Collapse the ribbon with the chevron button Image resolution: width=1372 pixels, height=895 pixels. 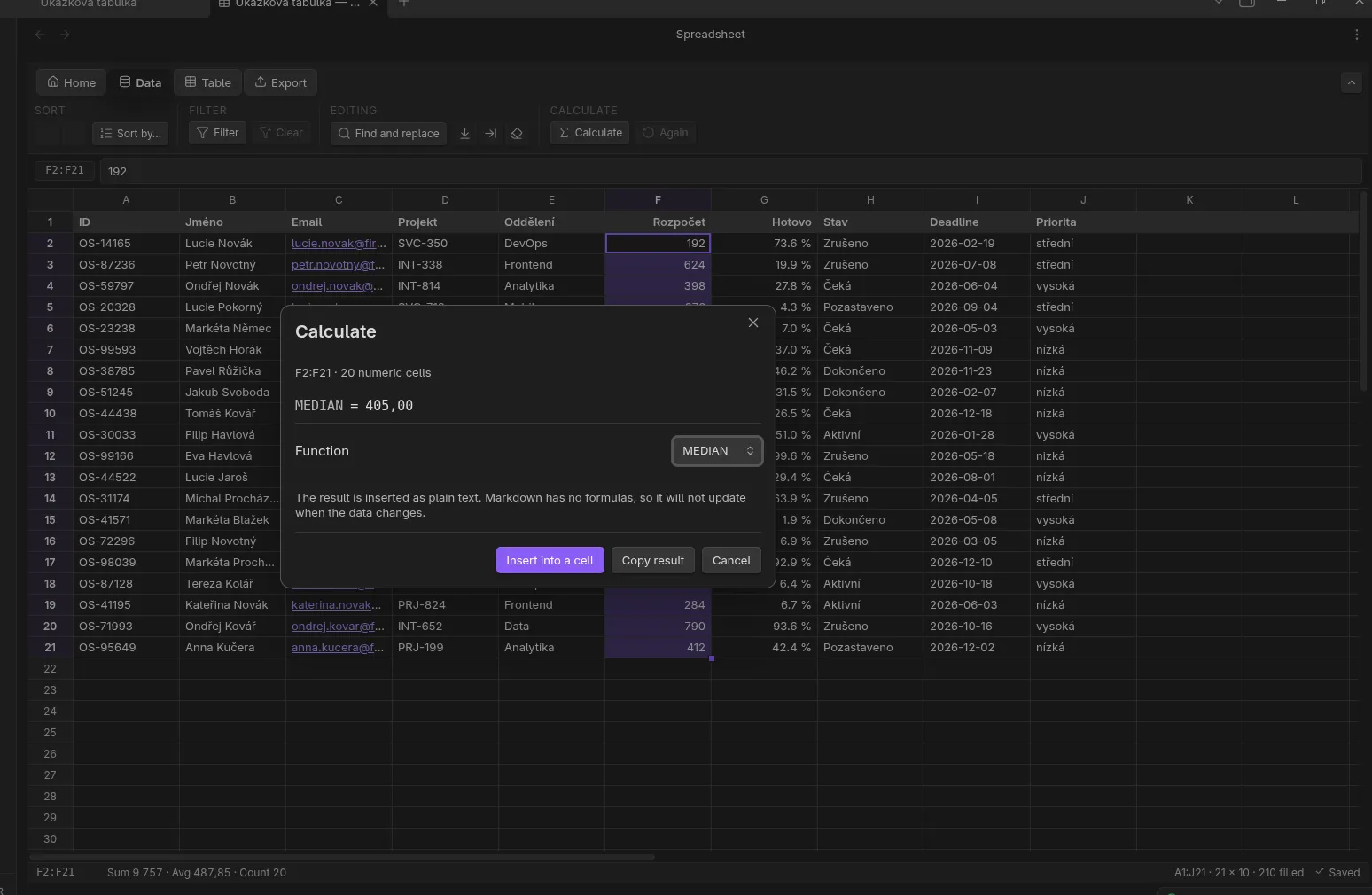pos(1351,82)
